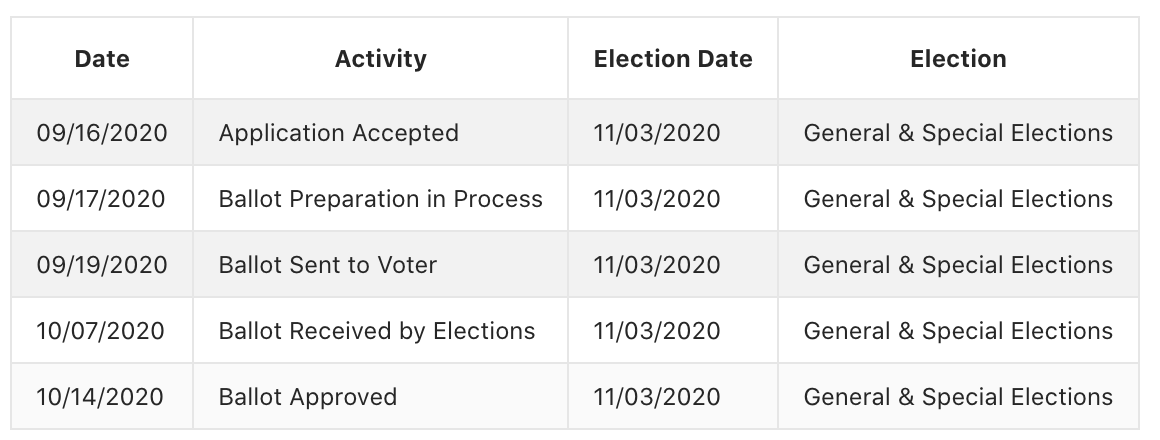Click election name in Application Accepted row
The image size is (1160, 440).
point(958,132)
